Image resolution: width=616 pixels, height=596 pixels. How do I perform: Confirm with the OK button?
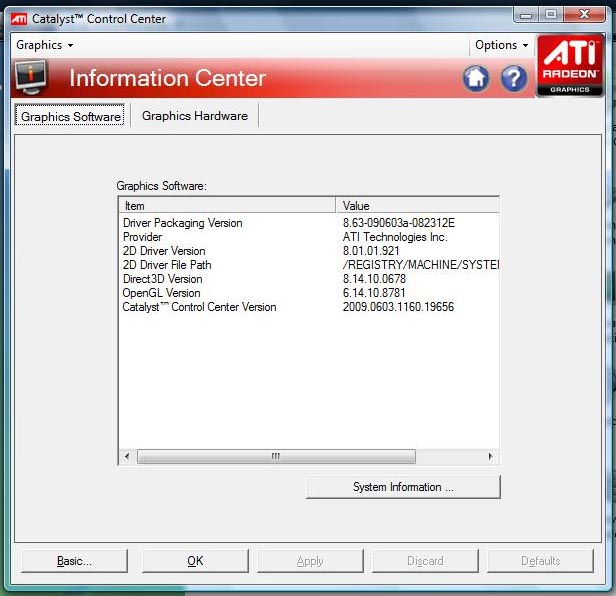coord(195,561)
